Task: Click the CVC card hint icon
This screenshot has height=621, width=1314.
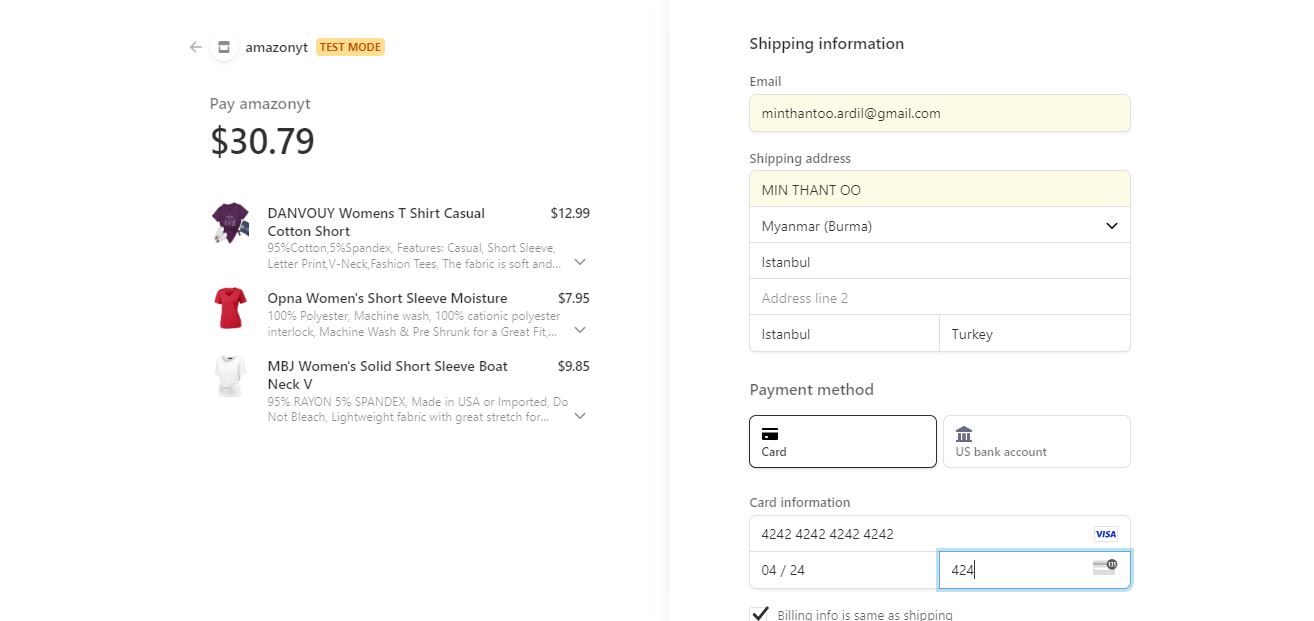Action: pos(1105,567)
